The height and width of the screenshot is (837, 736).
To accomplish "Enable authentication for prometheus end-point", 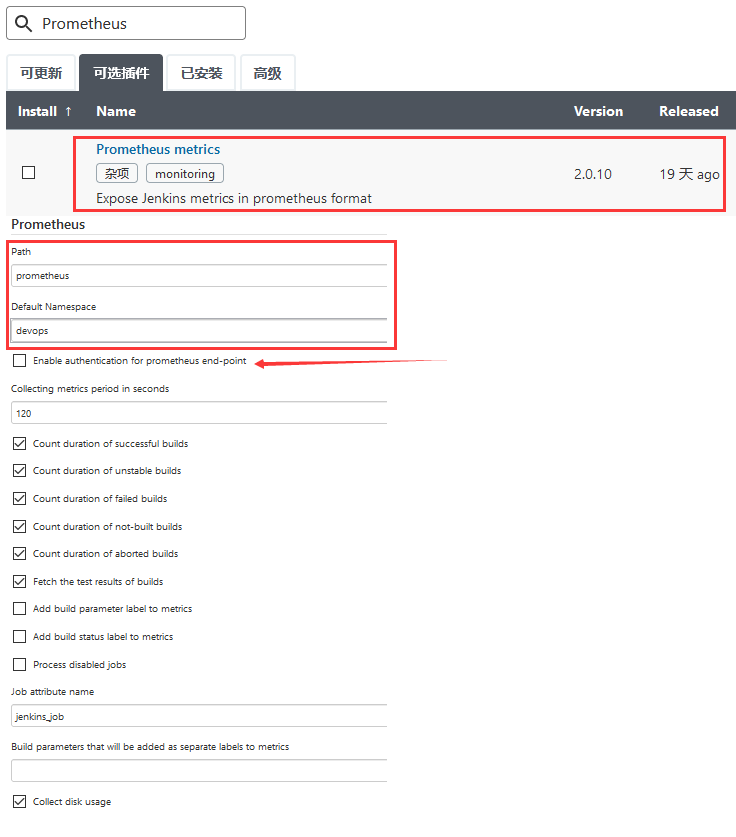I will [20, 361].
